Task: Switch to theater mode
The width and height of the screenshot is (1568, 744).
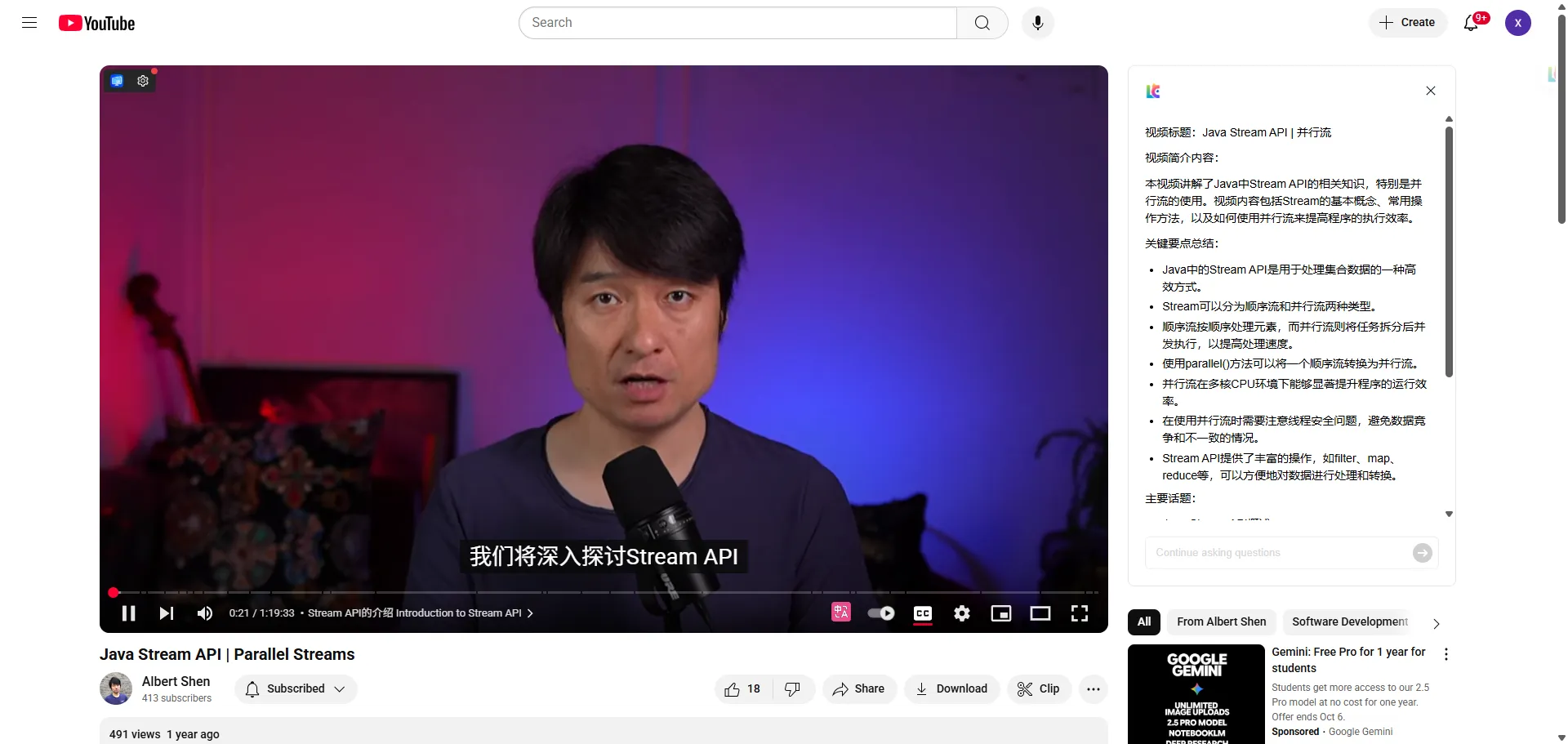Action: [x=1040, y=613]
